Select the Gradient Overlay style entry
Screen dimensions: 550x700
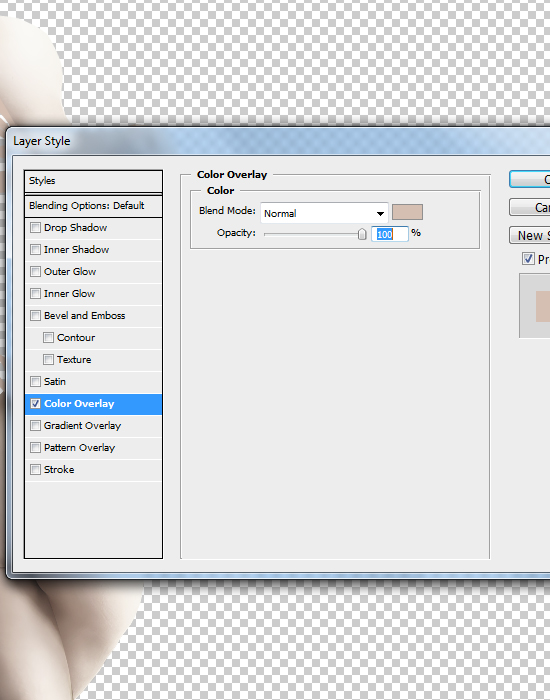[x=83, y=425]
